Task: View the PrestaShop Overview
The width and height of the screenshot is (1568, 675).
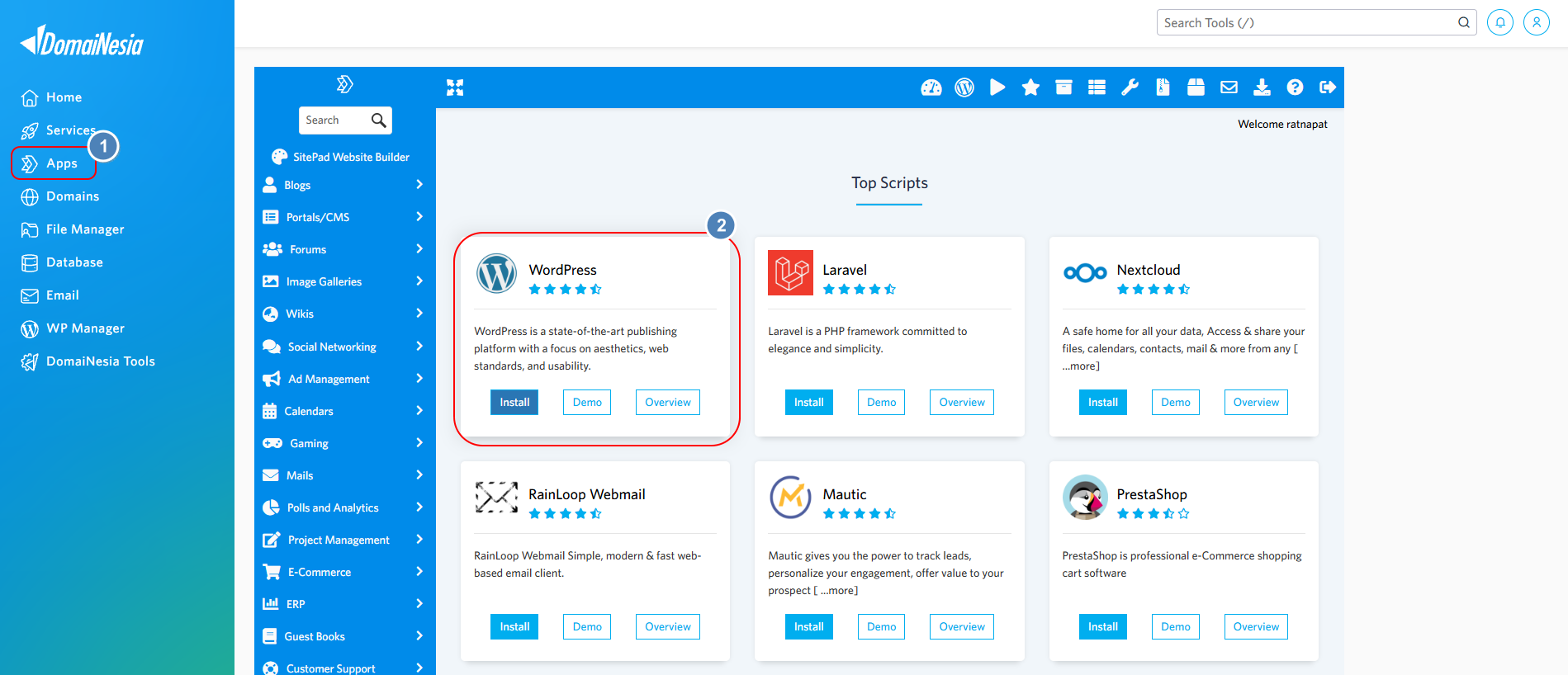Action: [x=1256, y=626]
